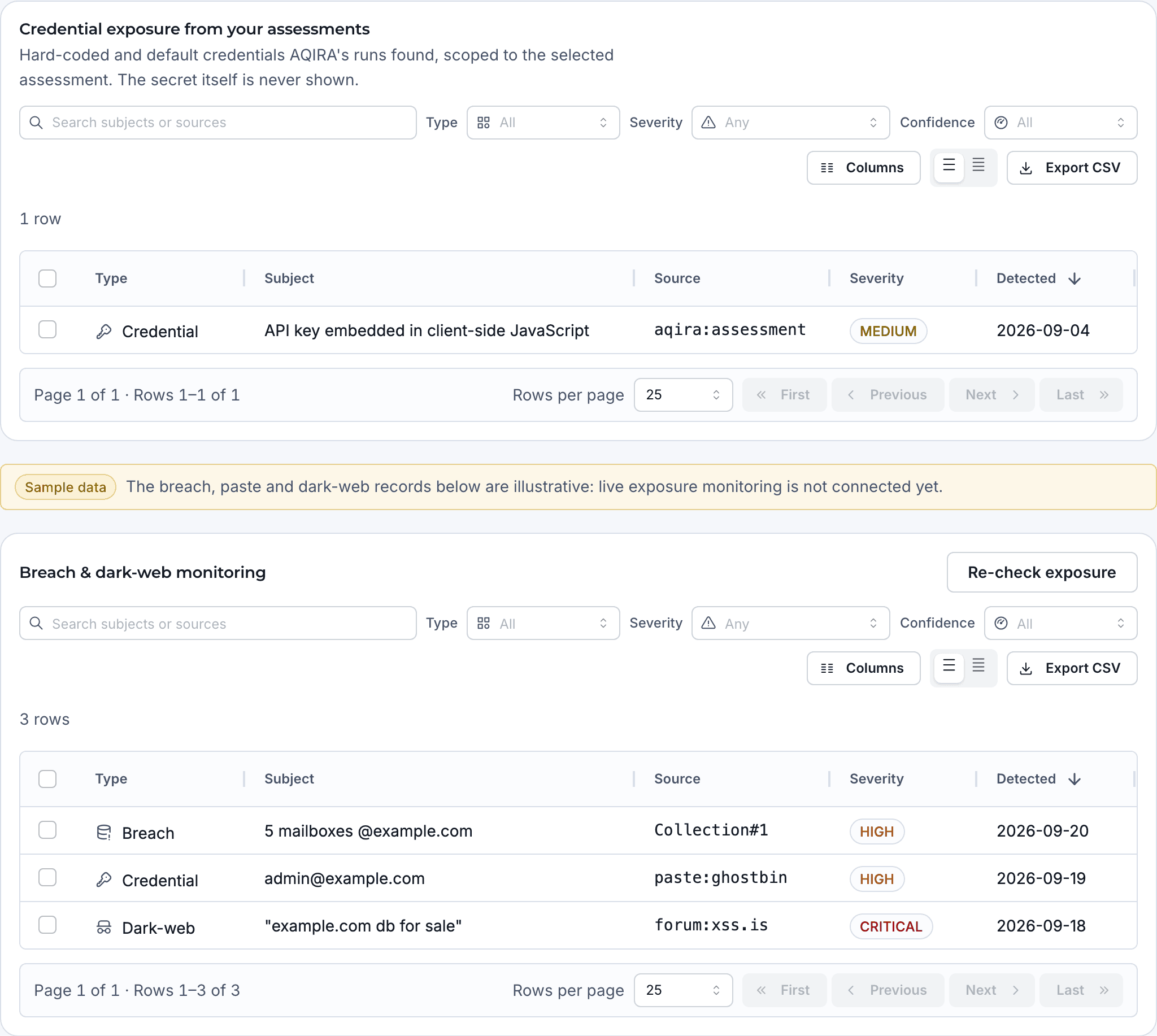
Task: Click the database icon beside Breach
Action: click(x=103, y=833)
